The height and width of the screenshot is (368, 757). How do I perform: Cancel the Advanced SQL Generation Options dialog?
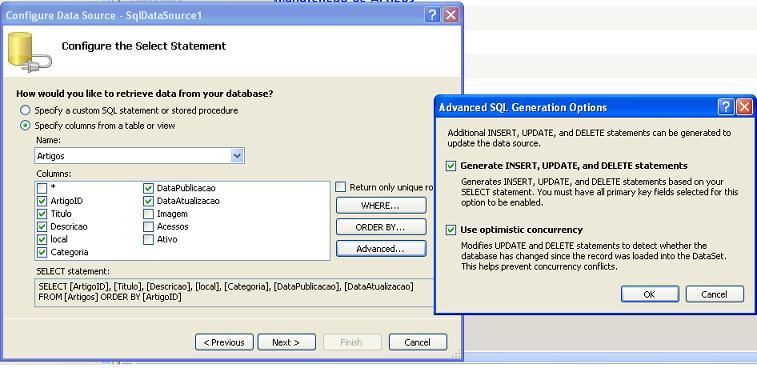pyautogui.click(x=715, y=294)
